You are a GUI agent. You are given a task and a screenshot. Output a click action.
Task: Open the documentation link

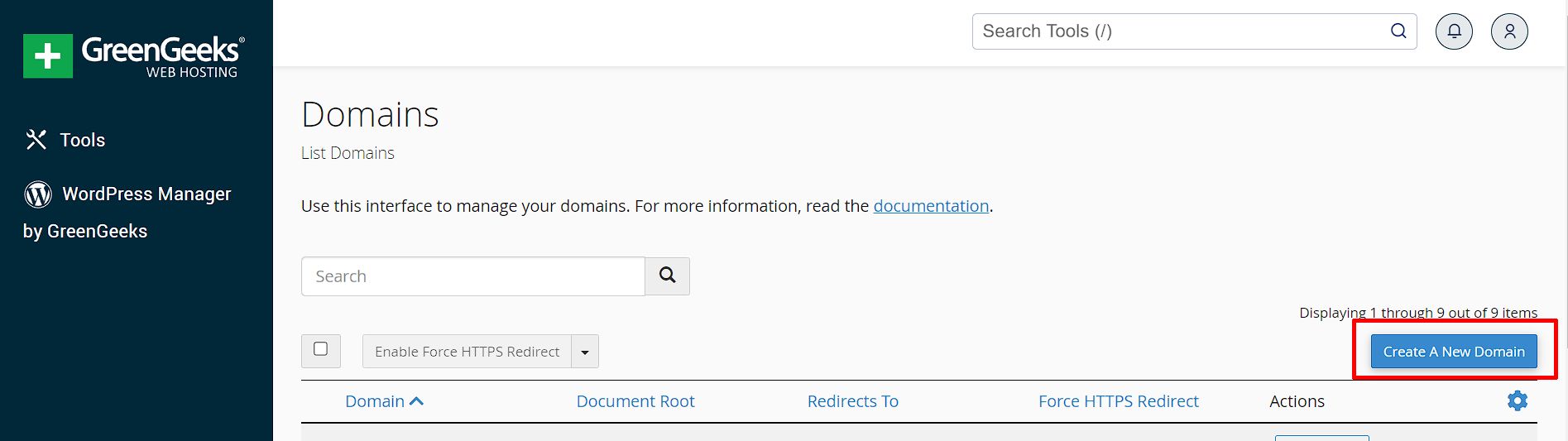tap(931, 206)
